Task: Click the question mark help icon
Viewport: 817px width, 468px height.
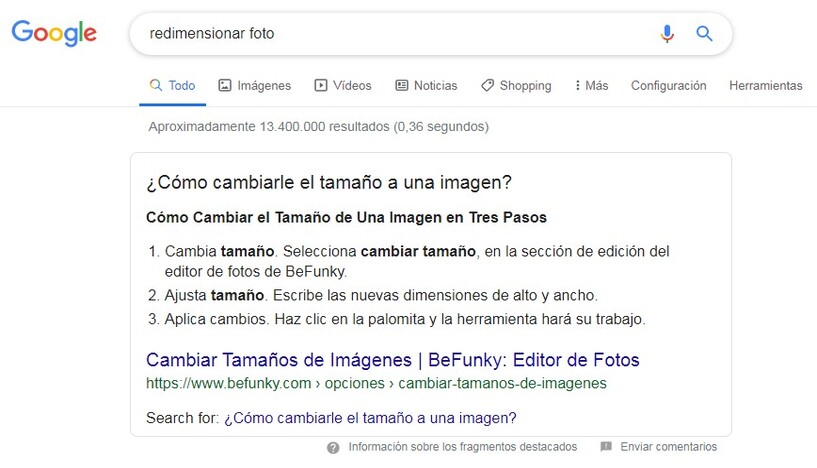Action: click(333, 448)
